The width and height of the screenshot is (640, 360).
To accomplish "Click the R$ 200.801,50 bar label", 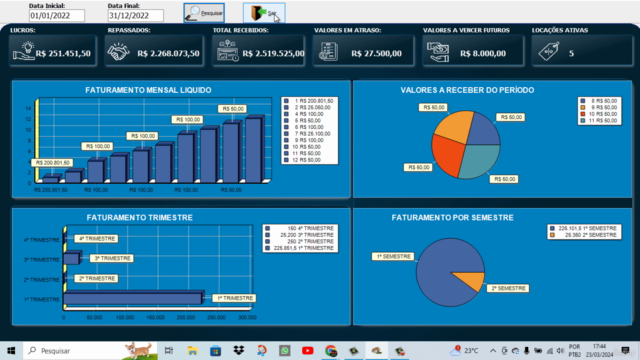I will point(52,162).
